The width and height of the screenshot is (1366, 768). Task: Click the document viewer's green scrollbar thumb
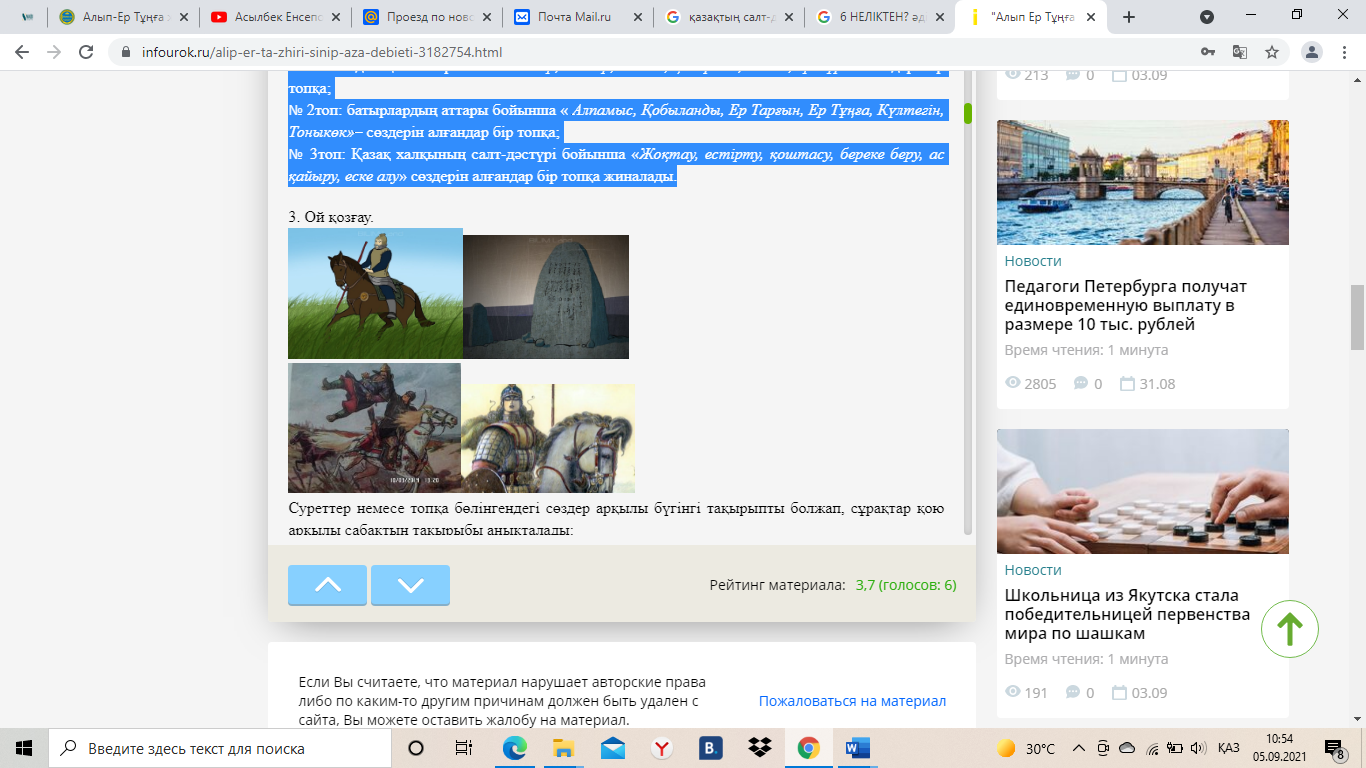(968, 113)
